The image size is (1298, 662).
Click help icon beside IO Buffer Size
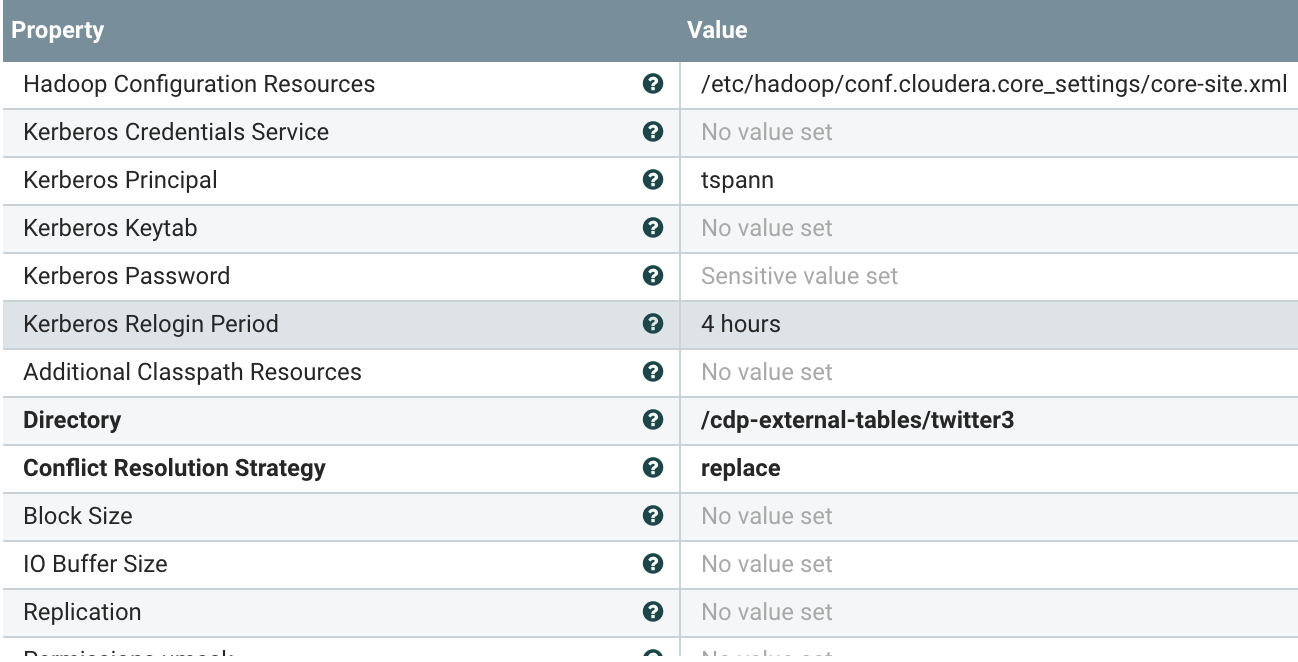pyautogui.click(x=653, y=564)
